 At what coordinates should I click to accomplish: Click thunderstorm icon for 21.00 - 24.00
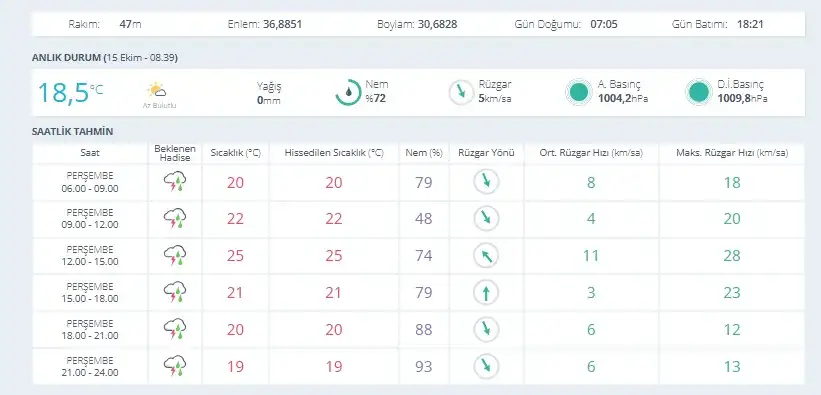tap(175, 366)
